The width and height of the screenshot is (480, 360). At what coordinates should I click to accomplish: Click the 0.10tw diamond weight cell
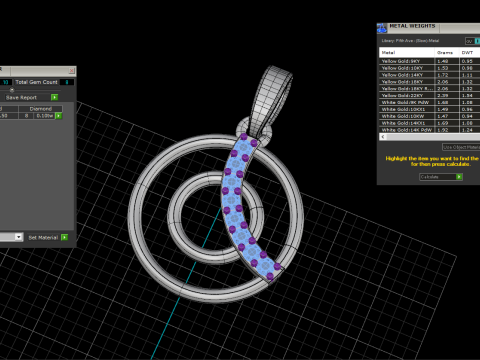[x=45, y=116]
